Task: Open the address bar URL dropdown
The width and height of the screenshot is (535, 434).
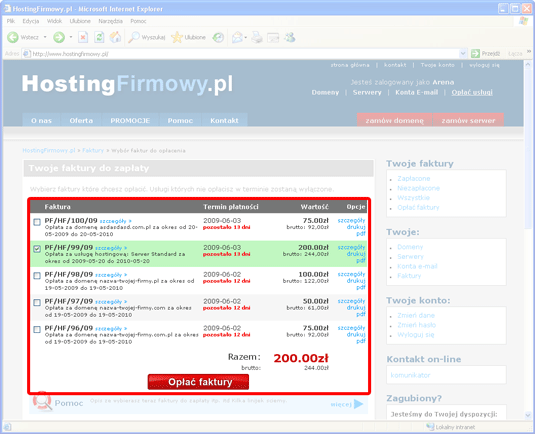Action: click(x=463, y=54)
